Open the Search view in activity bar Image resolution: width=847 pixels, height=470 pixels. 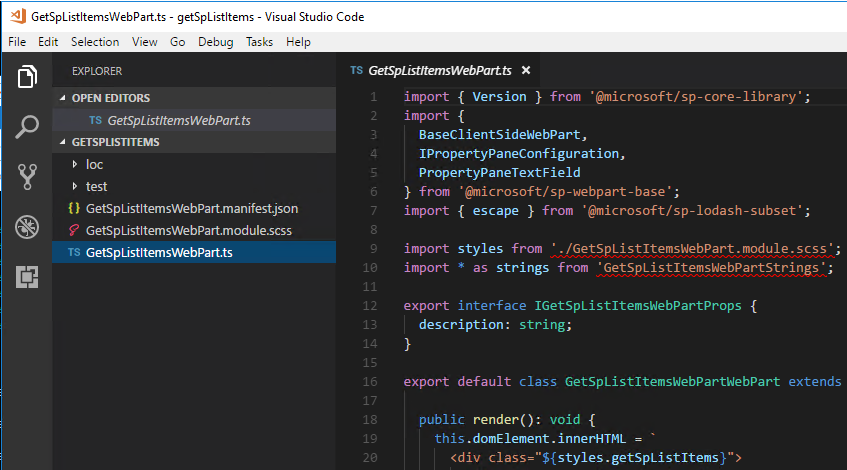[x=27, y=127]
